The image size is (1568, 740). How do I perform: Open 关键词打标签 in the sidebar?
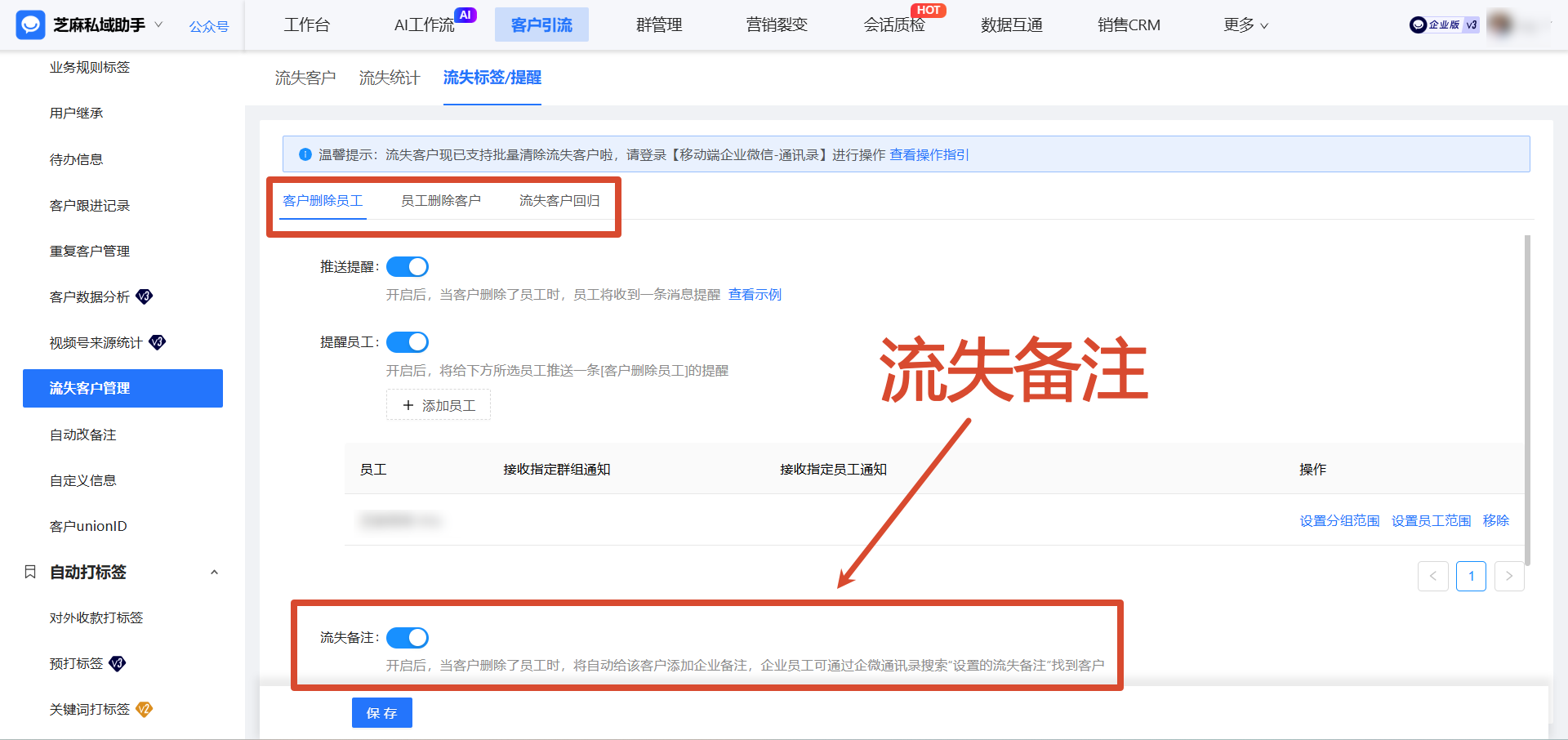(x=90, y=710)
